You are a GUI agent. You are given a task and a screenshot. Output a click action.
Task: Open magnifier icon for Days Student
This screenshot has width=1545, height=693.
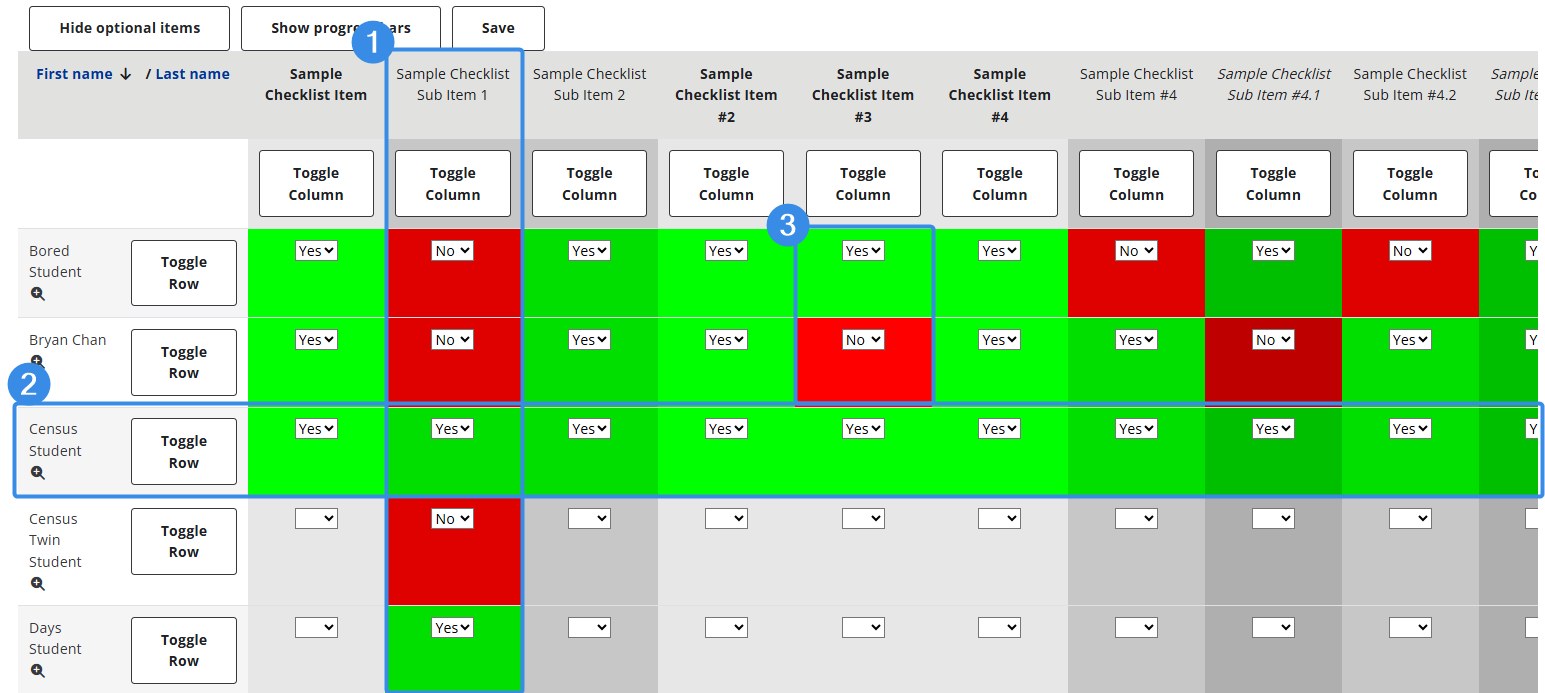(38, 671)
